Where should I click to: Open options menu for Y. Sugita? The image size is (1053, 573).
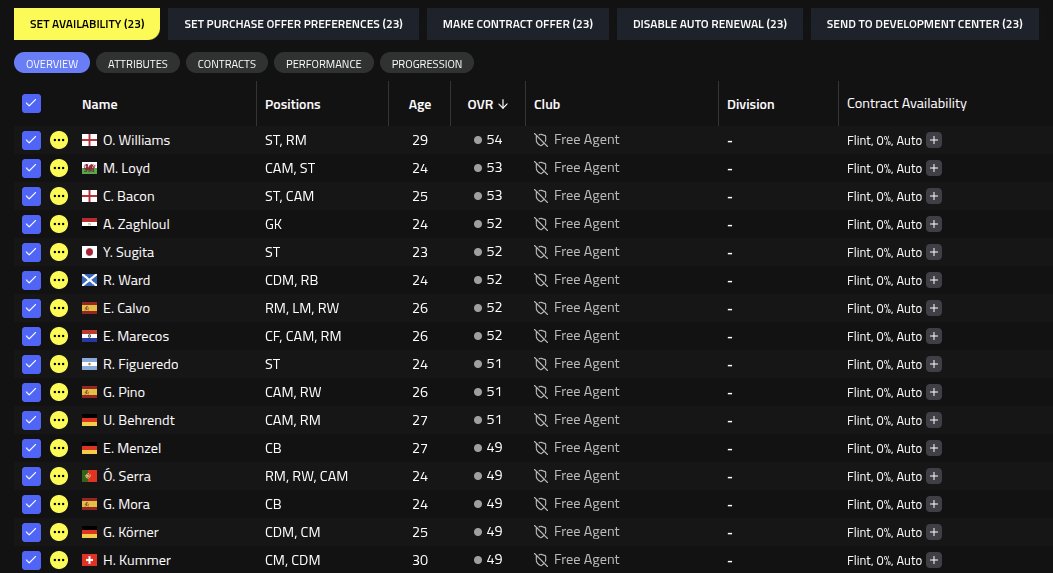[59, 252]
